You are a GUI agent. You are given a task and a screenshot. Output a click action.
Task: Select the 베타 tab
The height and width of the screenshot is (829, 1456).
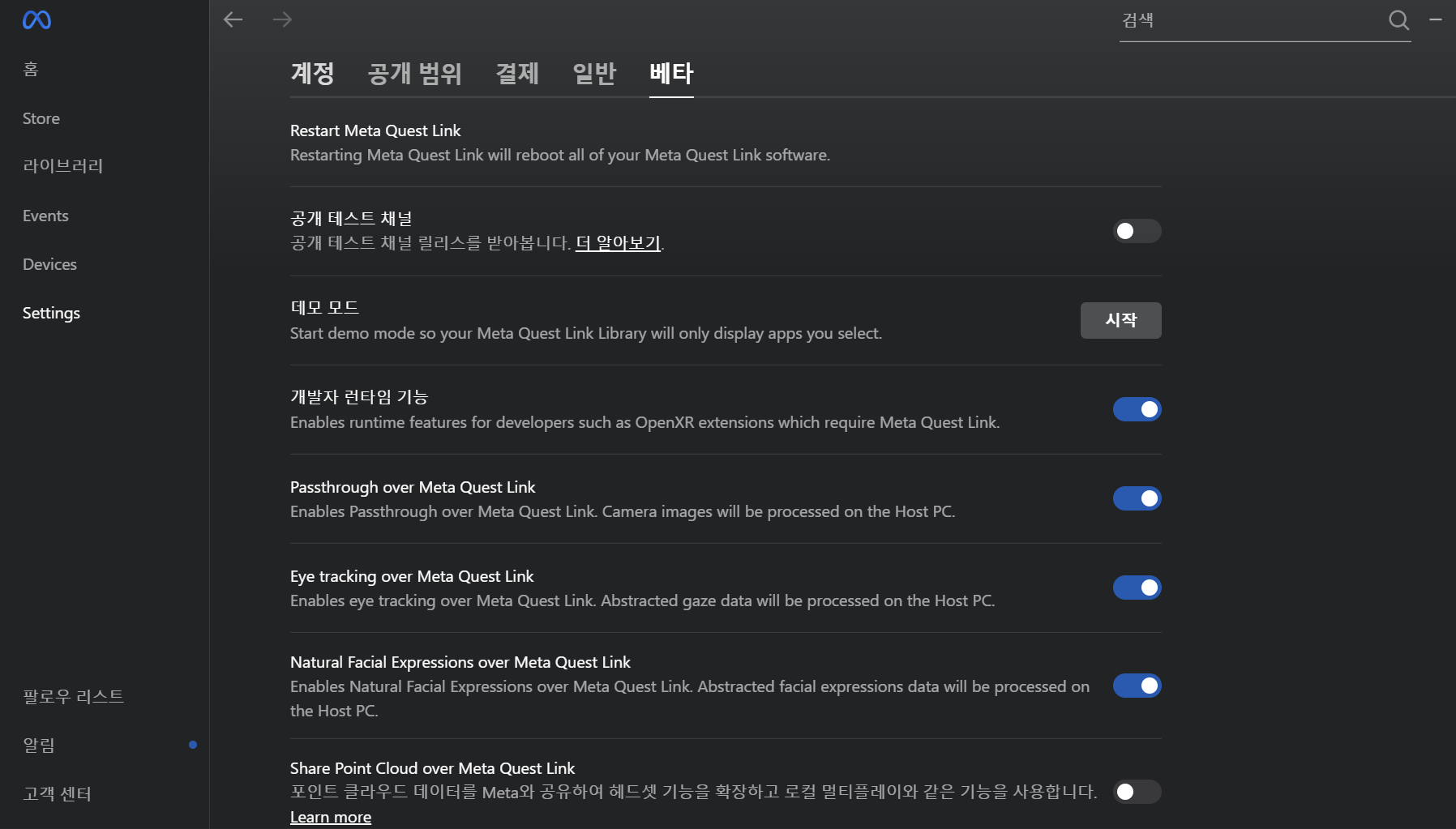671,74
